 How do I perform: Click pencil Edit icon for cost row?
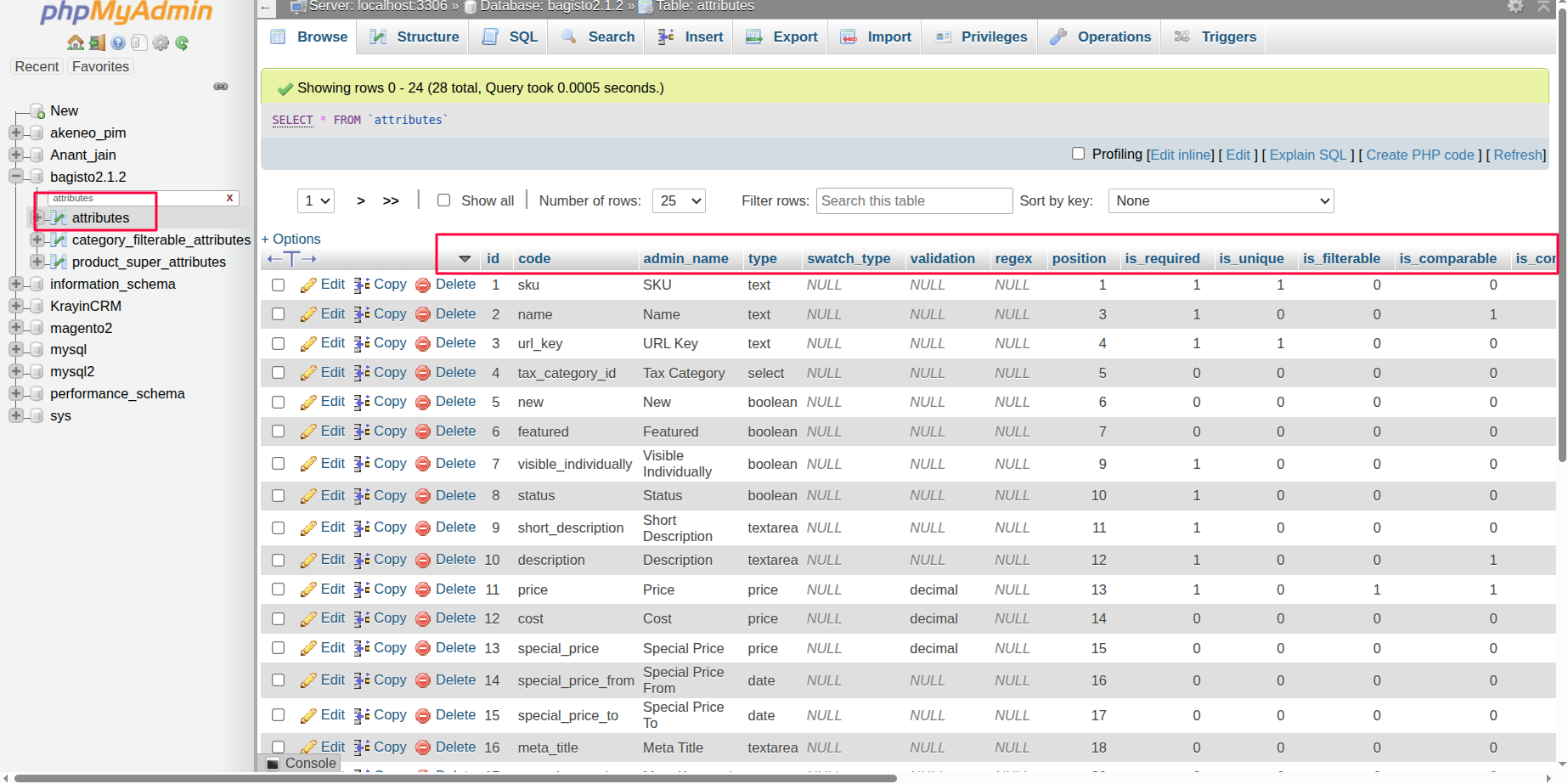[308, 619]
